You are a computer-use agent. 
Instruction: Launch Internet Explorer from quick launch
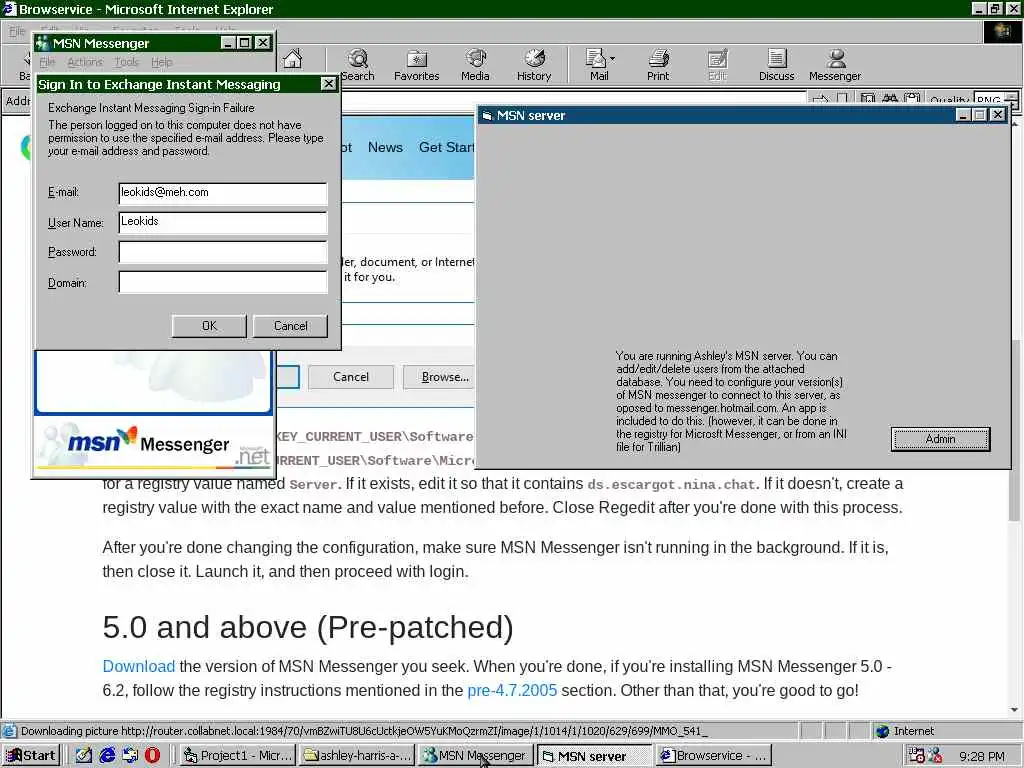pyautogui.click(x=107, y=756)
